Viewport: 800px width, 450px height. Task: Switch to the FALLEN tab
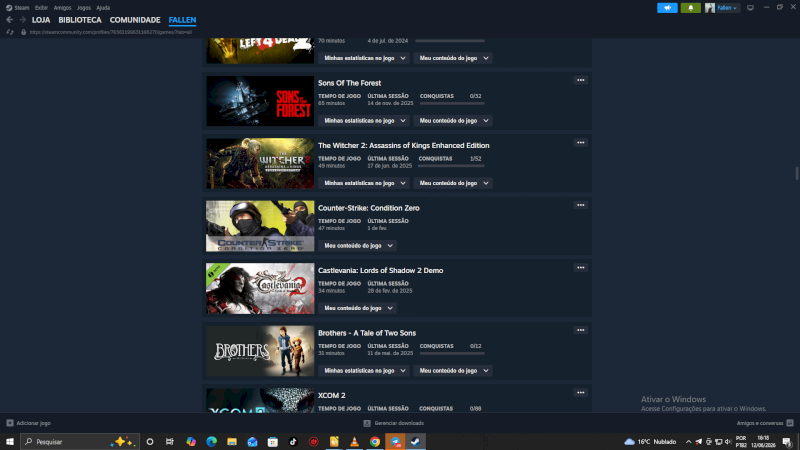click(182, 20)
